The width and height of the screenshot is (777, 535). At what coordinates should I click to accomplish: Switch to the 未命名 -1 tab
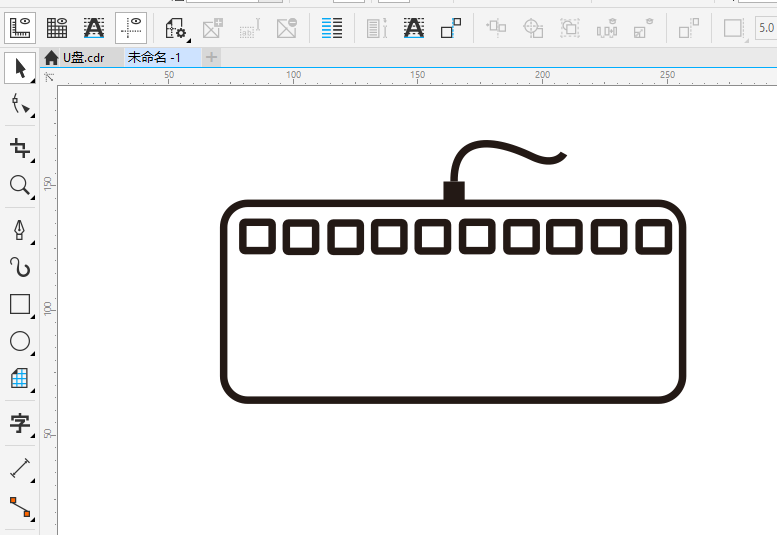[154, 57]
